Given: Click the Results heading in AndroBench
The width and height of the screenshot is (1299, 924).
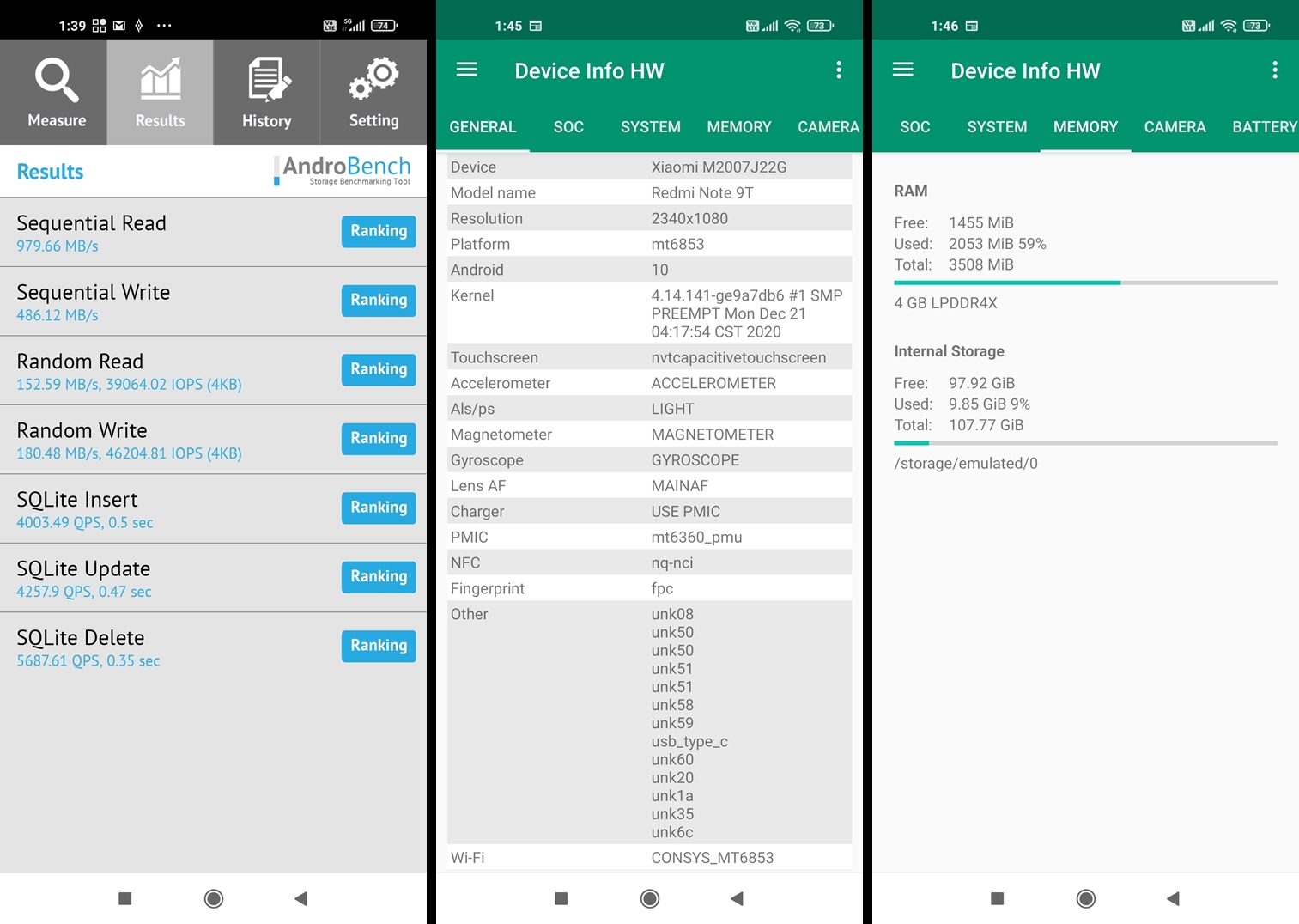Looking at the screenshot, I should tap(50, 171).
